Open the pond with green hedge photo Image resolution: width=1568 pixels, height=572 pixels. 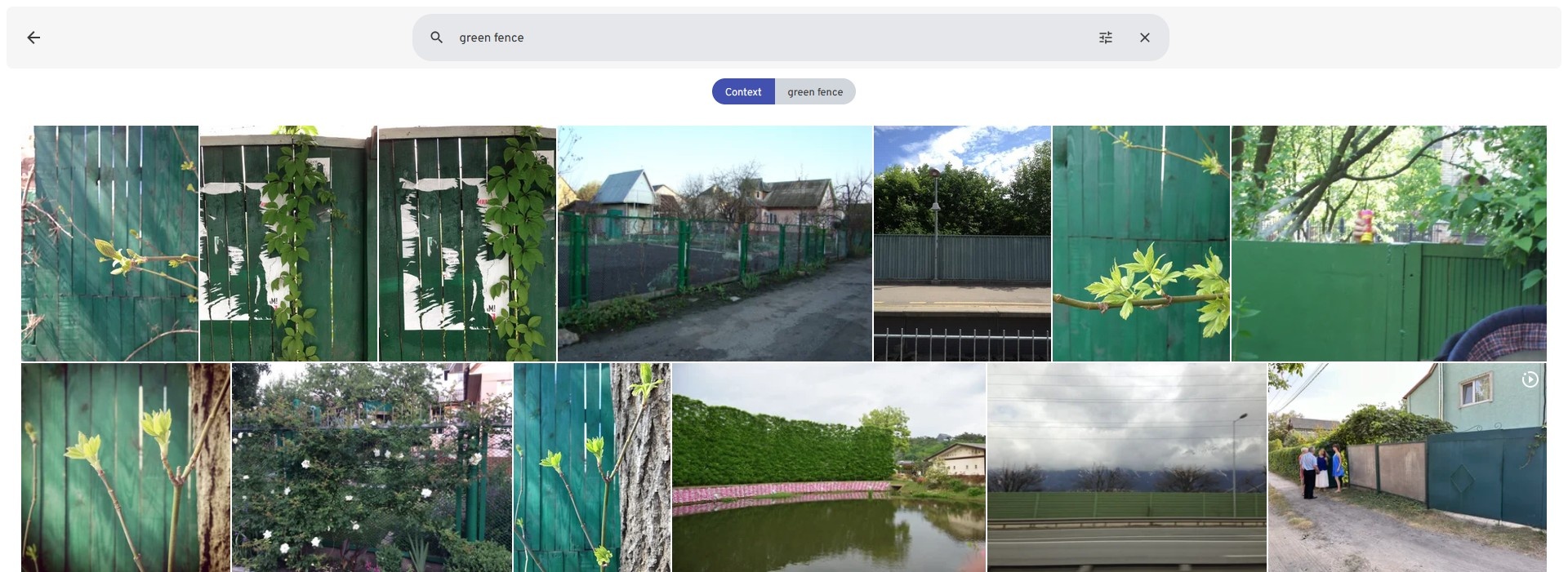pos(828,468)
